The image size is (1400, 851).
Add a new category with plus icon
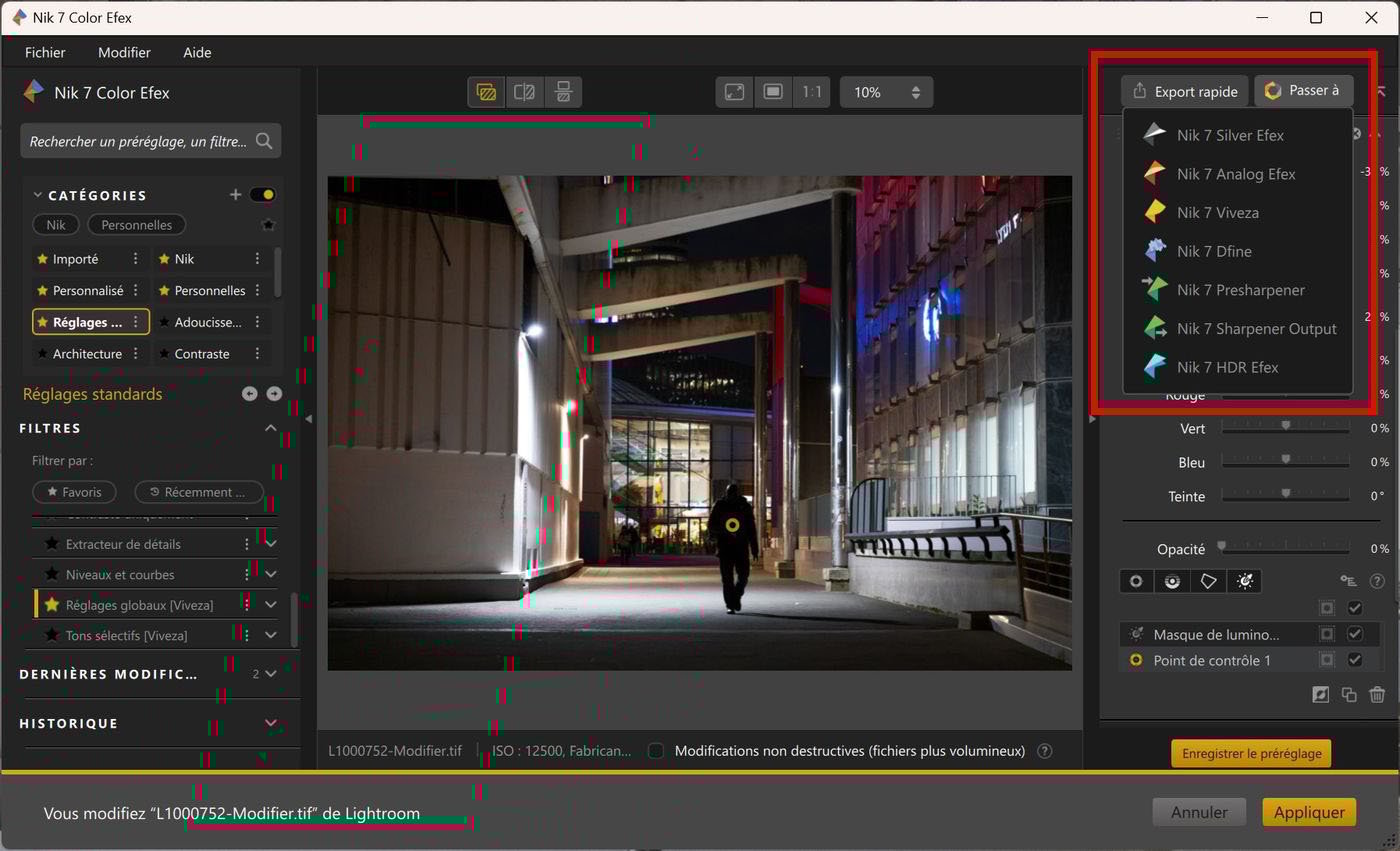tap(235, 194)
